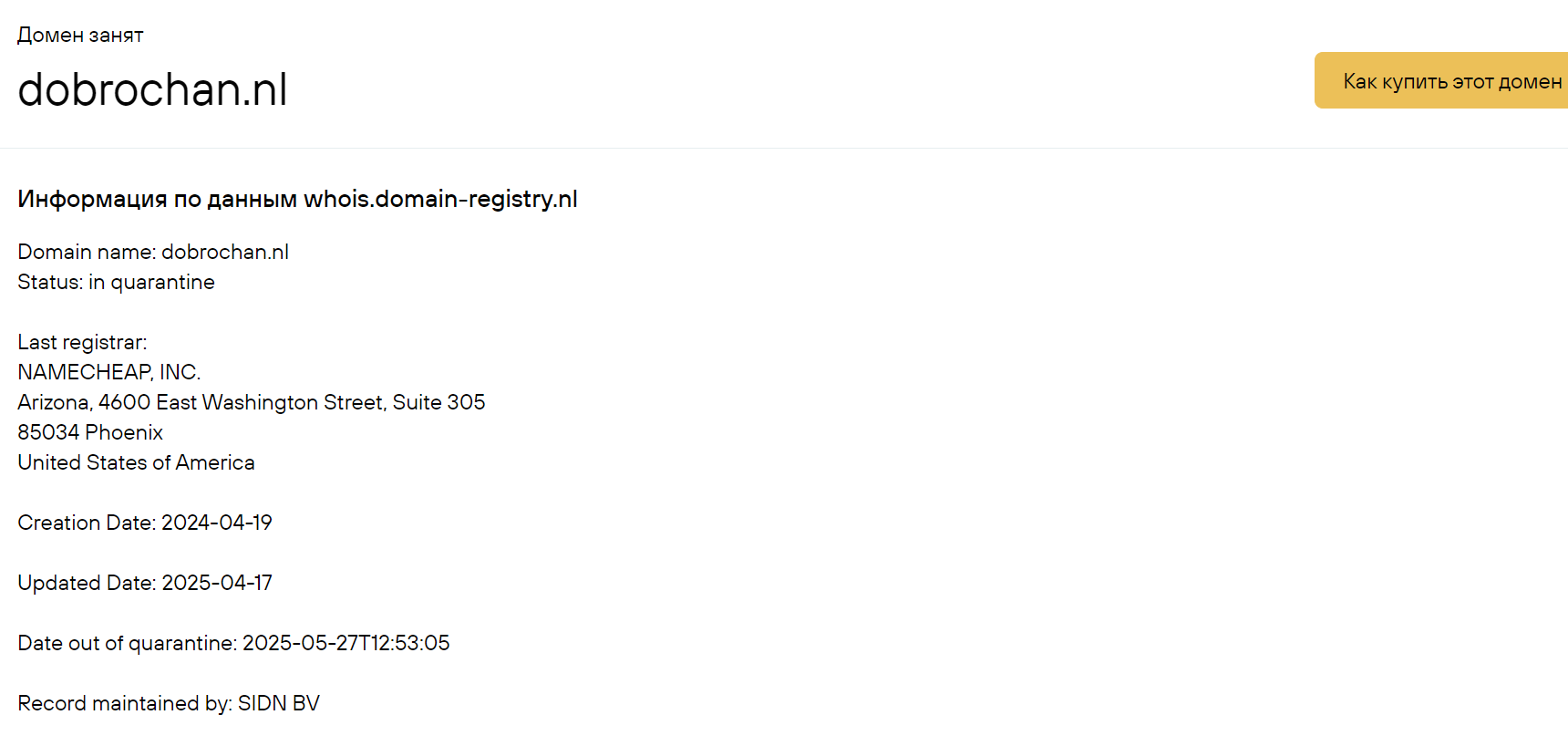The height and width of the screenshot is (746, 1568).
Task: Click the 'NAMECHEAP, INC.' registrar name
Action: [x=109, y=372]
